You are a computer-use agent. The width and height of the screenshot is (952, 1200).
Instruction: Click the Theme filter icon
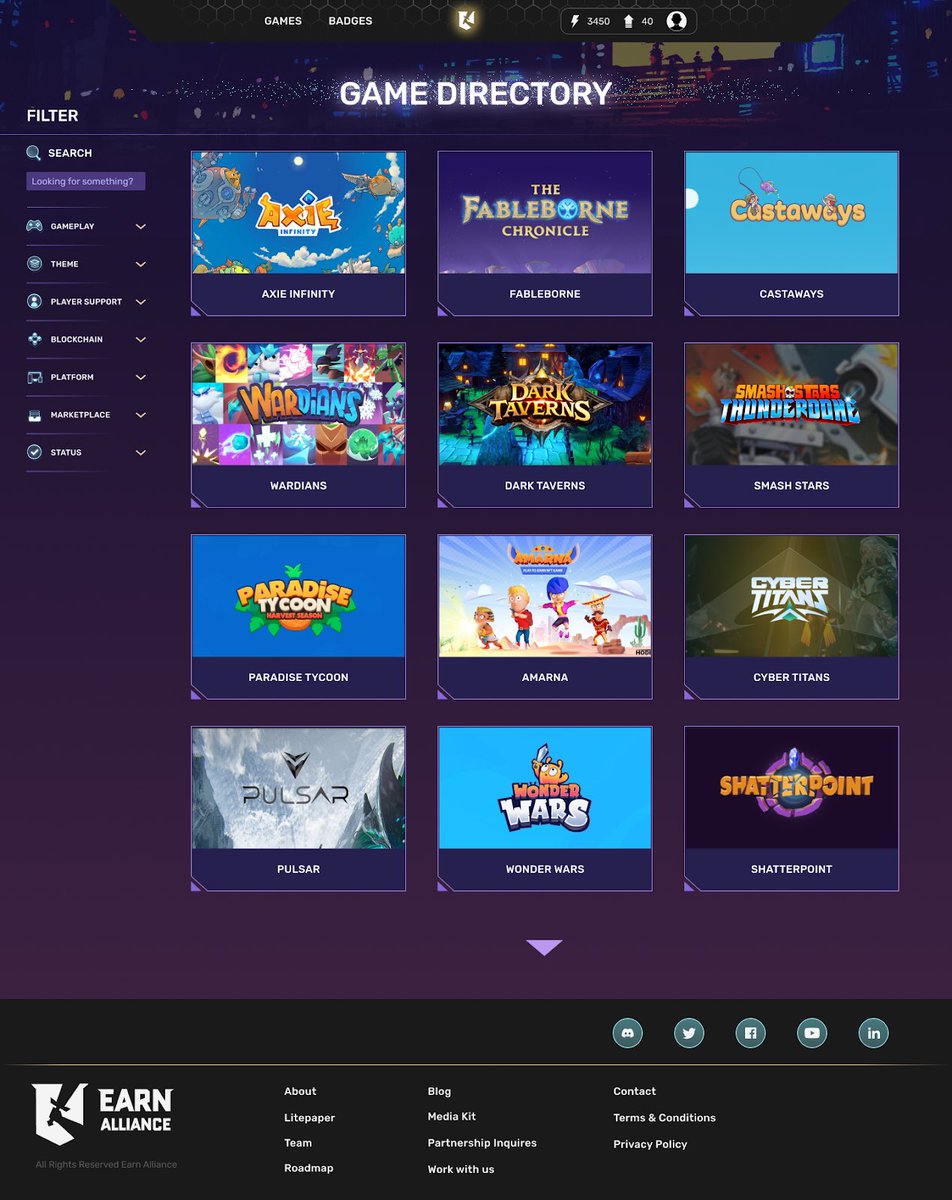(34, 264)
